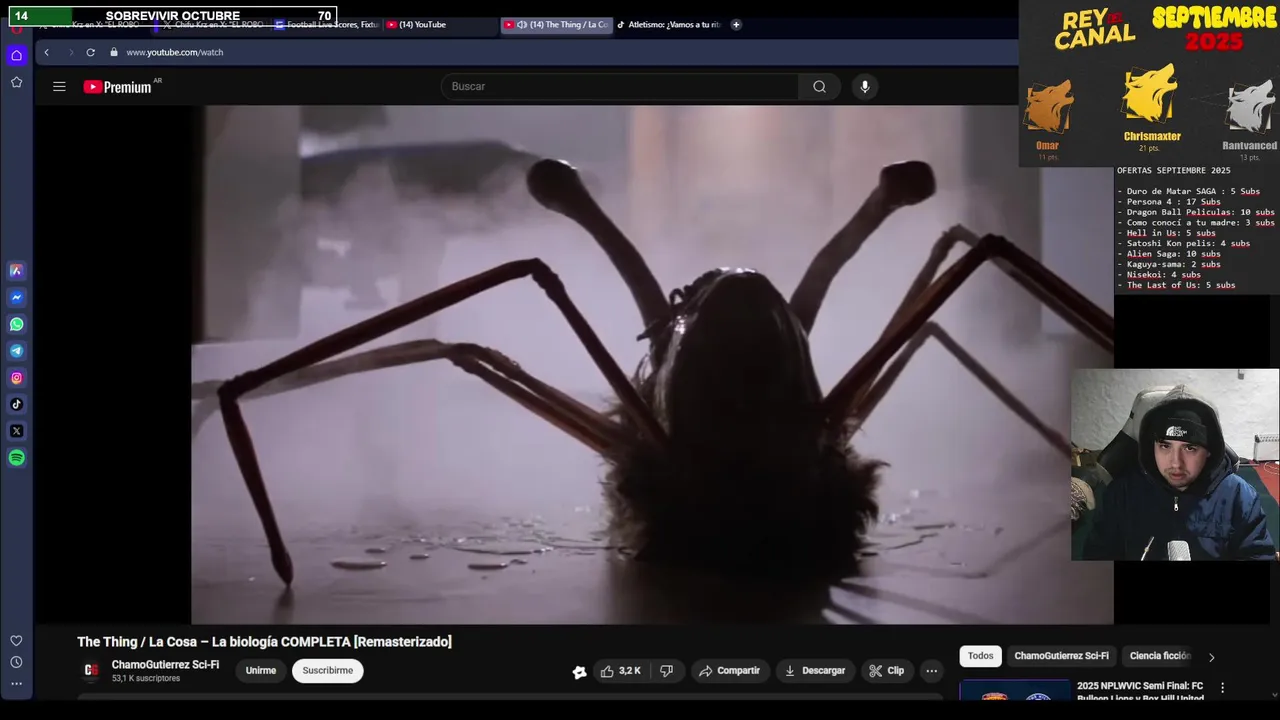Create a Clip with scissors button

tap(887, 671)
